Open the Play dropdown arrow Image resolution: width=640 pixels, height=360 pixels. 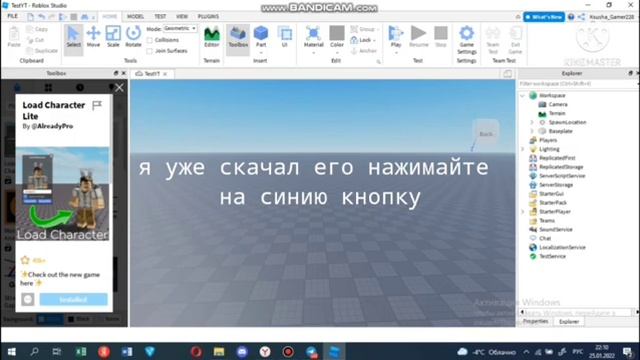click(396, 53)
